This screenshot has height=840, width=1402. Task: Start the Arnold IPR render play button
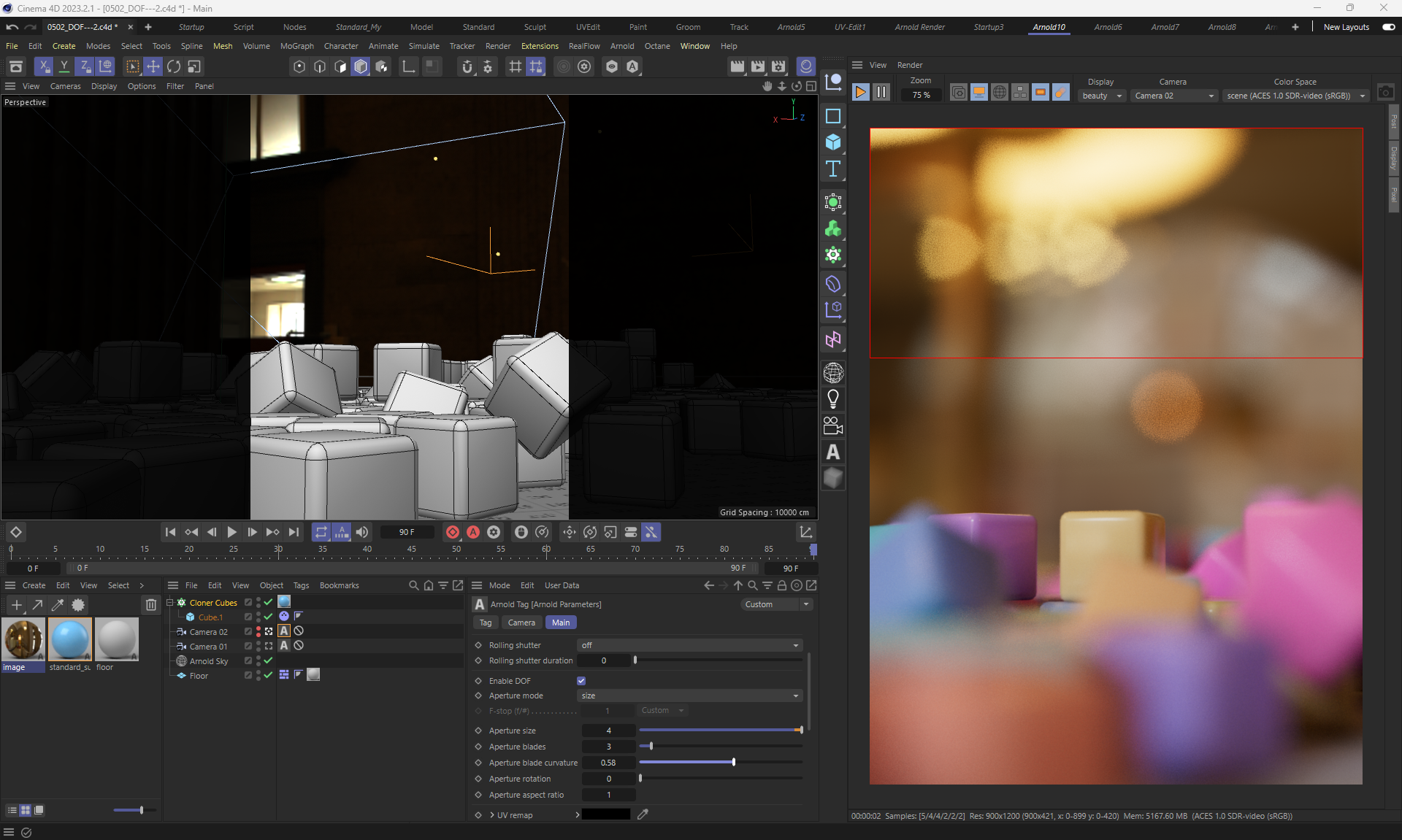coord(860,92)
